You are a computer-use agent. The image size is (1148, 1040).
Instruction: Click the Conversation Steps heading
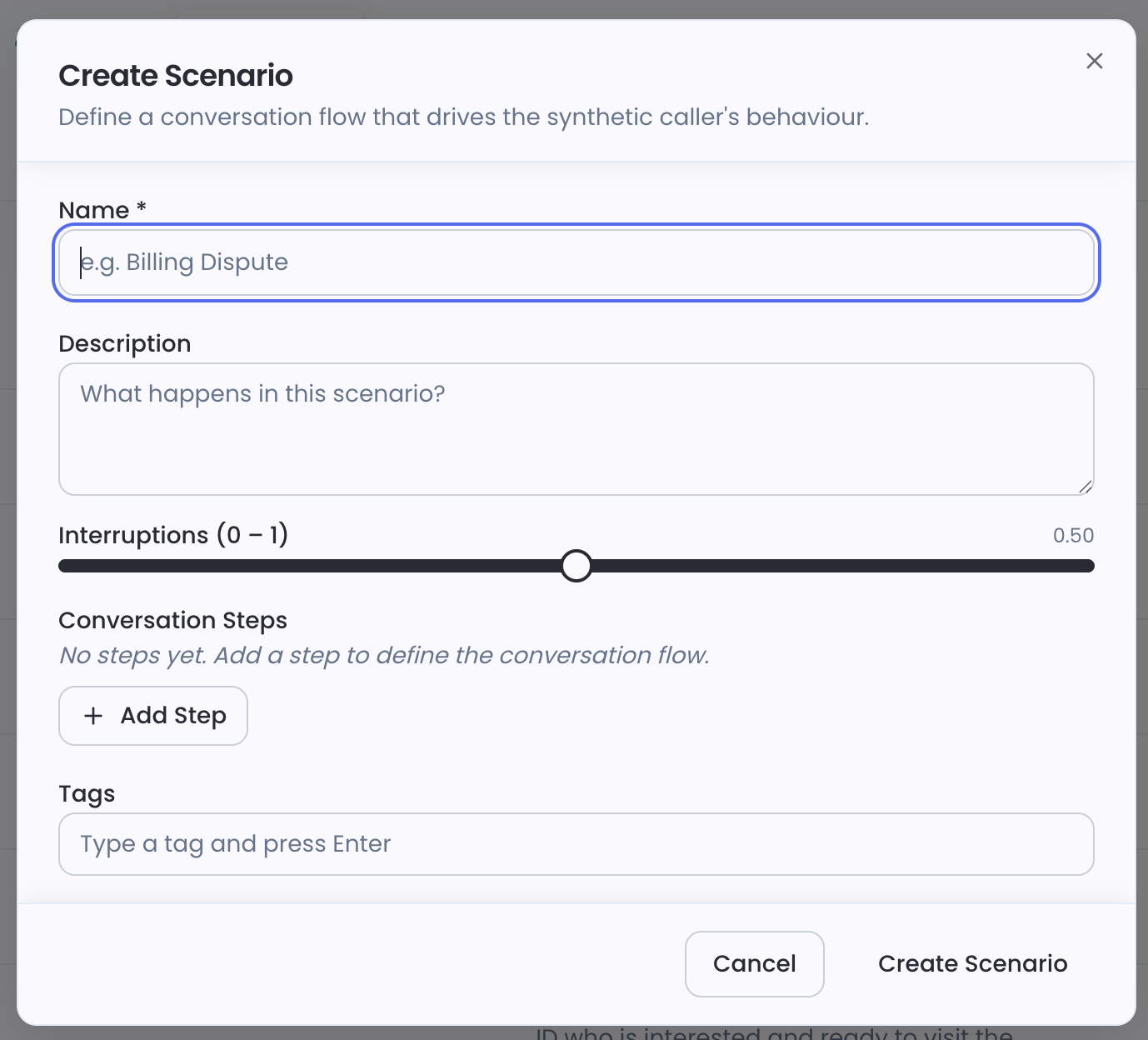tap(172, 620)
